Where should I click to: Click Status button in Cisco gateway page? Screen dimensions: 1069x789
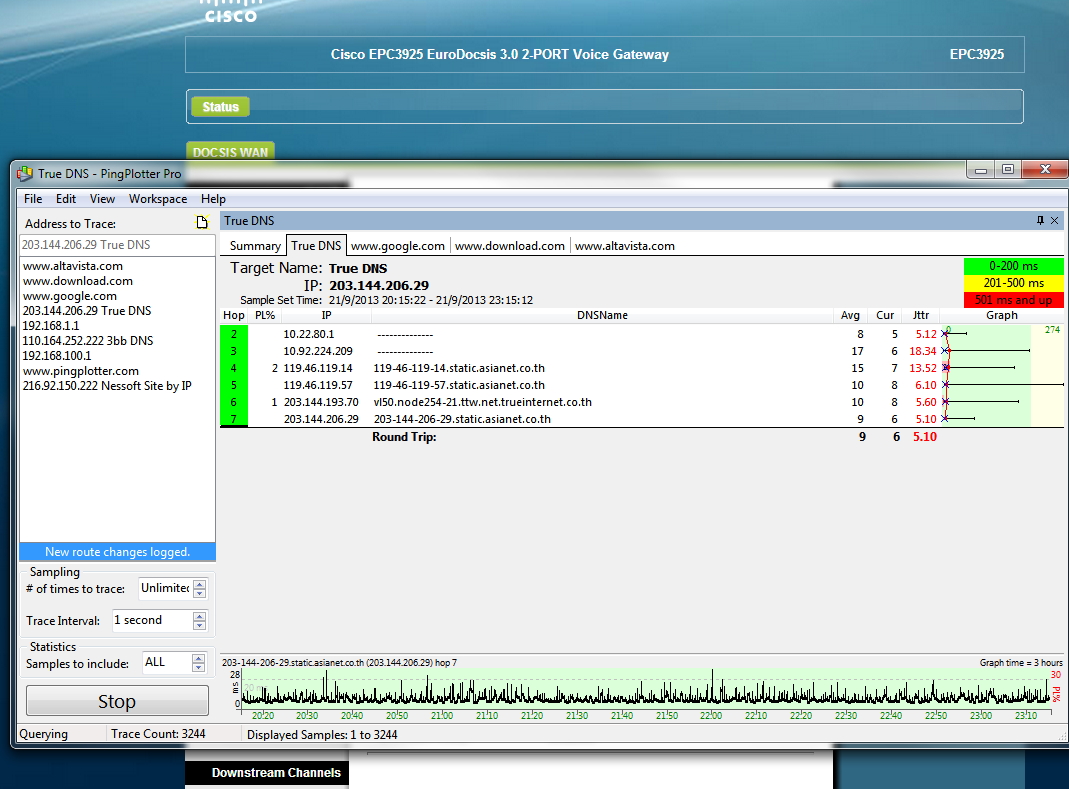pyautogui.click(x=220, y=107)
